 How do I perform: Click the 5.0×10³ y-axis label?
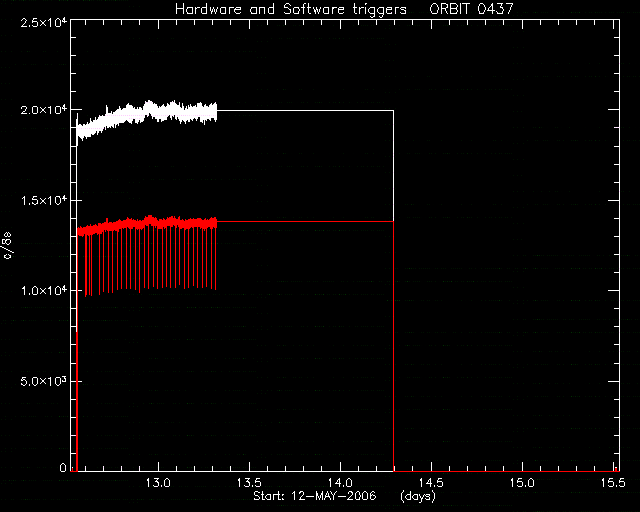coord(44,381)
